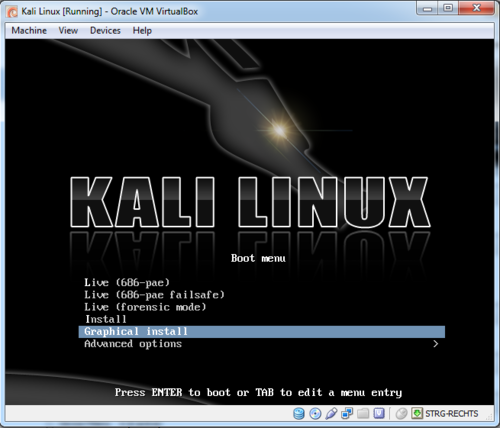Close the Kali Linux VM window
Screen dimensions: 500x428
click(476, 9)
